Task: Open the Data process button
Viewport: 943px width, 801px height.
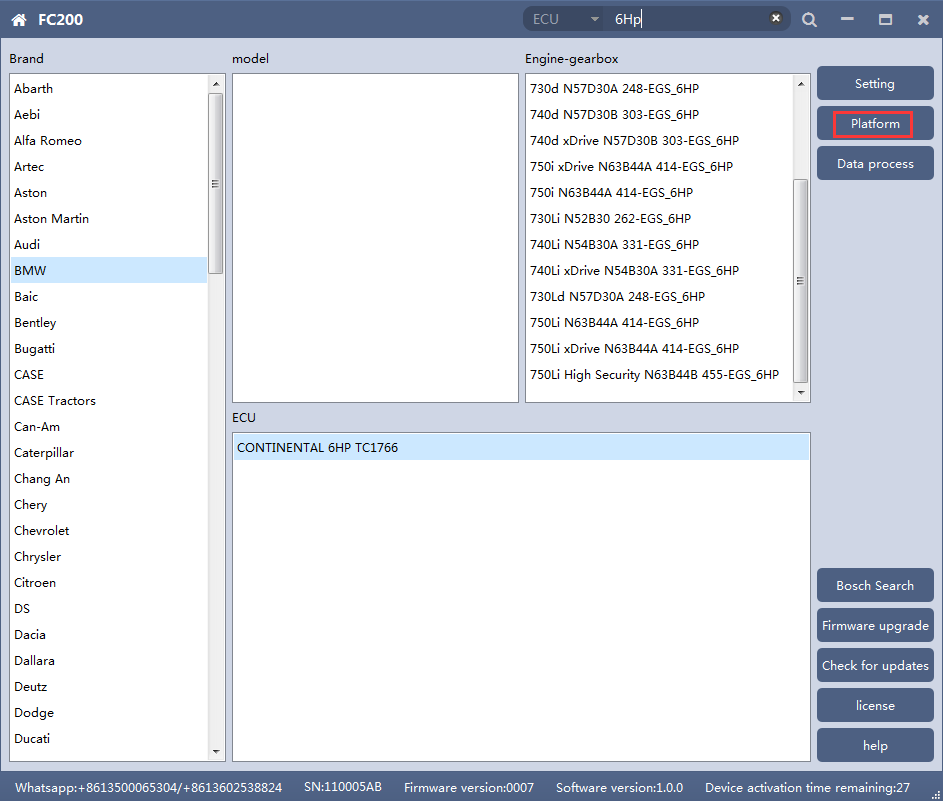Action: click(x=875, y=164)
